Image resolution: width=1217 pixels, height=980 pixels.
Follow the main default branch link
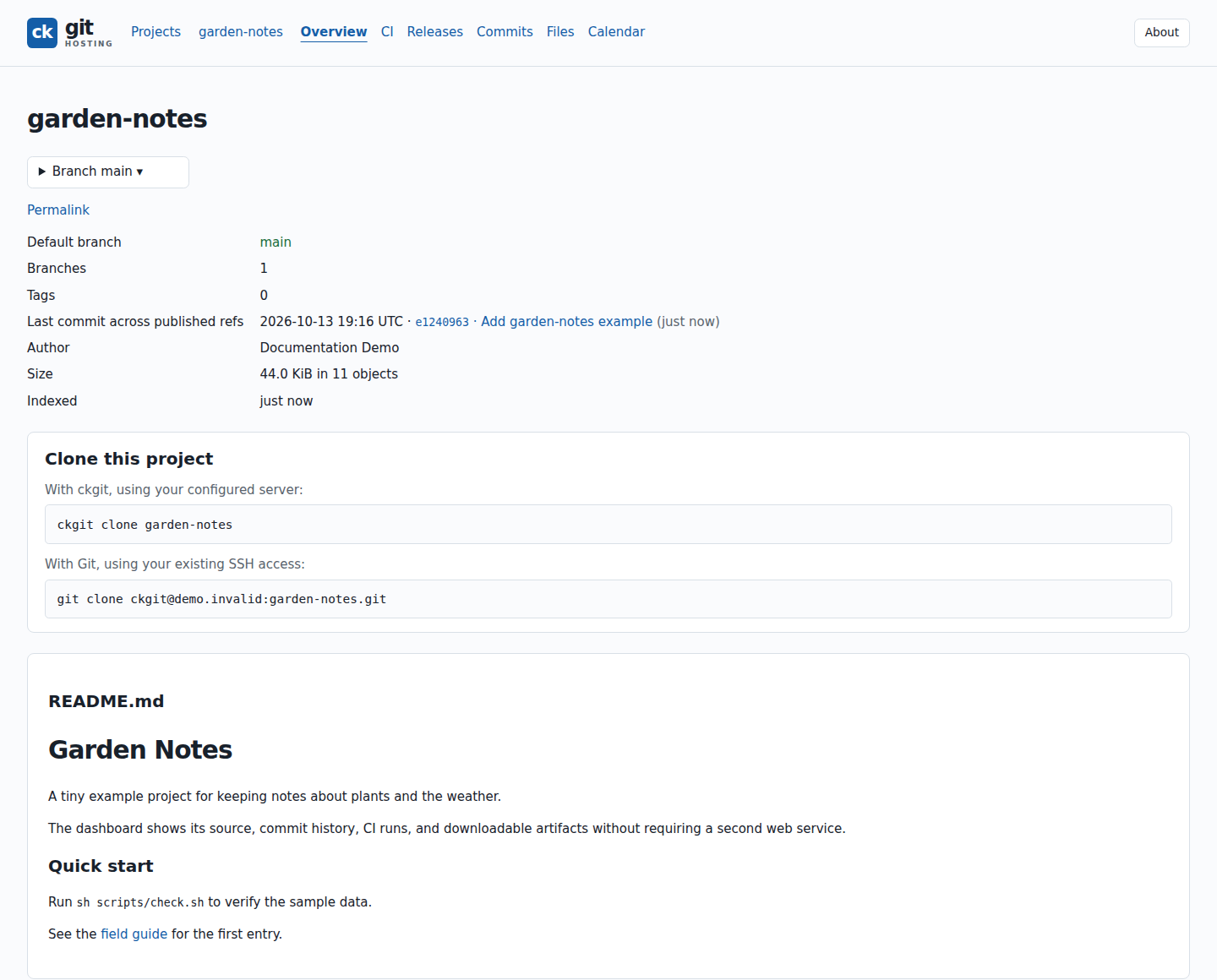pyautogui.click(x=276, y=242)
